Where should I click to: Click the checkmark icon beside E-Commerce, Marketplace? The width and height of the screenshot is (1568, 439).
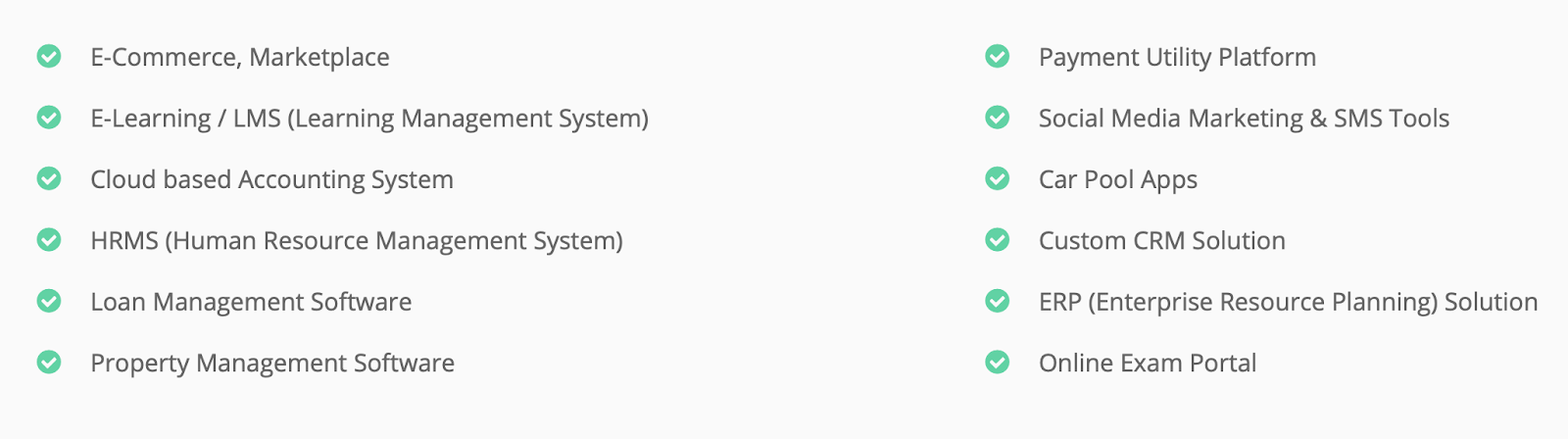coord(49,57)
